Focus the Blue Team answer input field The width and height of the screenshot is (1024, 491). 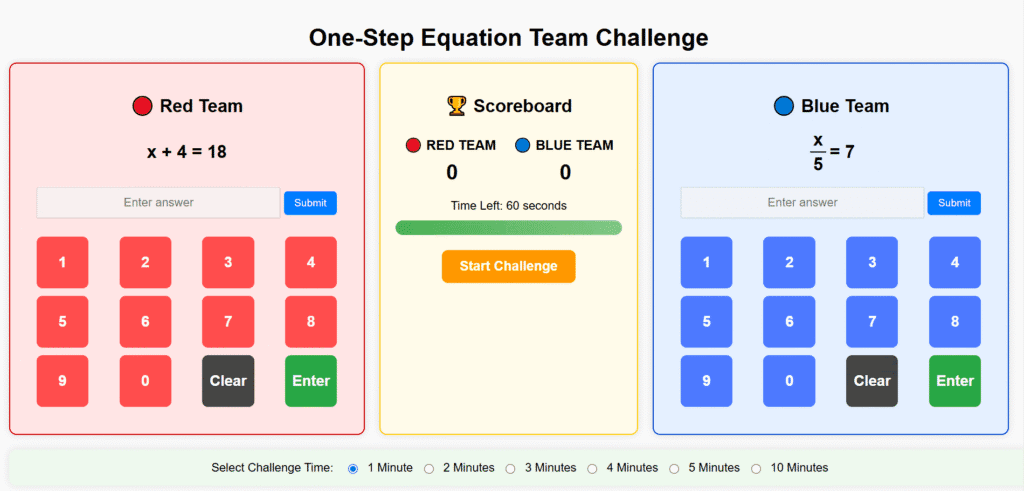pyautogui.click(x=802, y=203)
